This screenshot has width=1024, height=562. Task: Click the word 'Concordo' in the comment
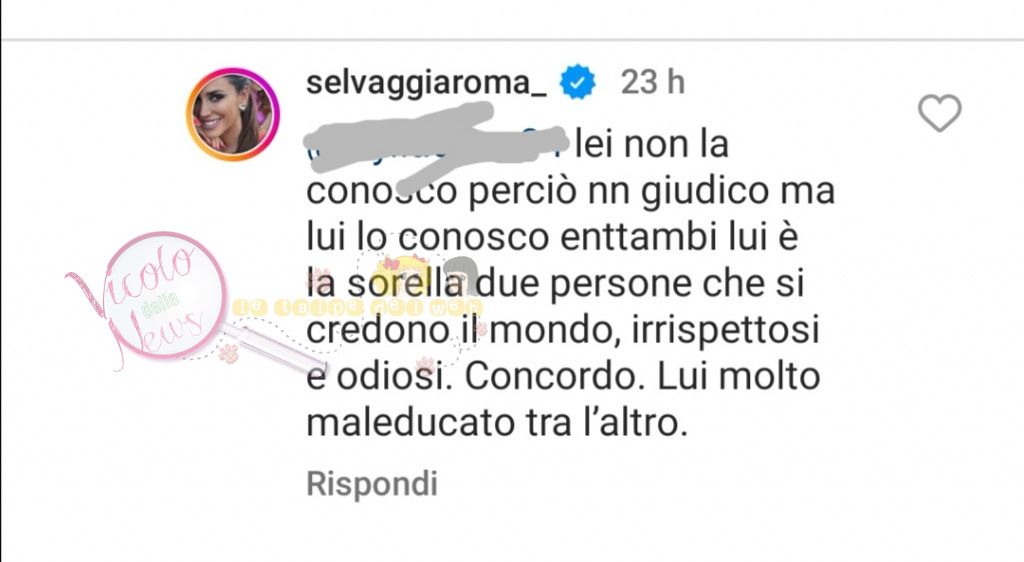(554, 377)
